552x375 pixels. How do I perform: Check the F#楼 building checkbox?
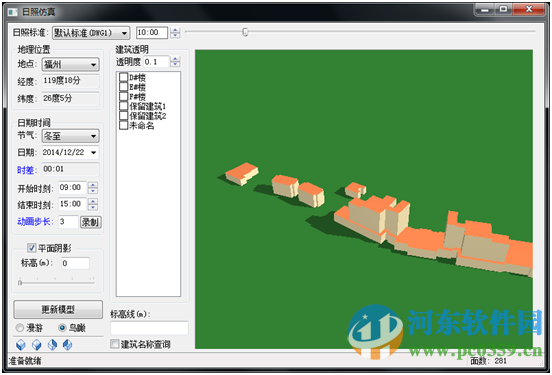click(123, 96)
